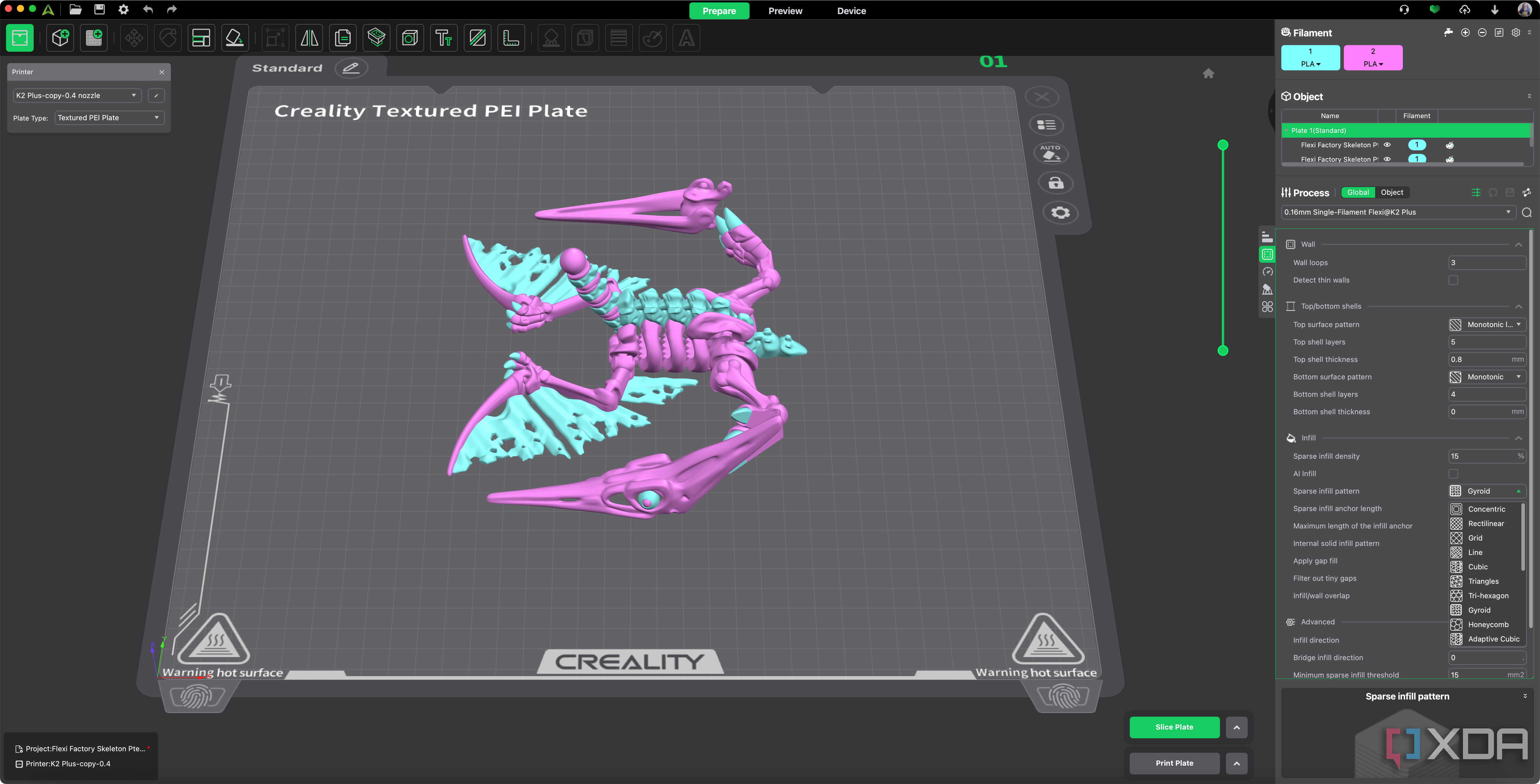Open Bottom surface pattern dropdown
The image size is (1540, 784).
tap(1487, 377)
